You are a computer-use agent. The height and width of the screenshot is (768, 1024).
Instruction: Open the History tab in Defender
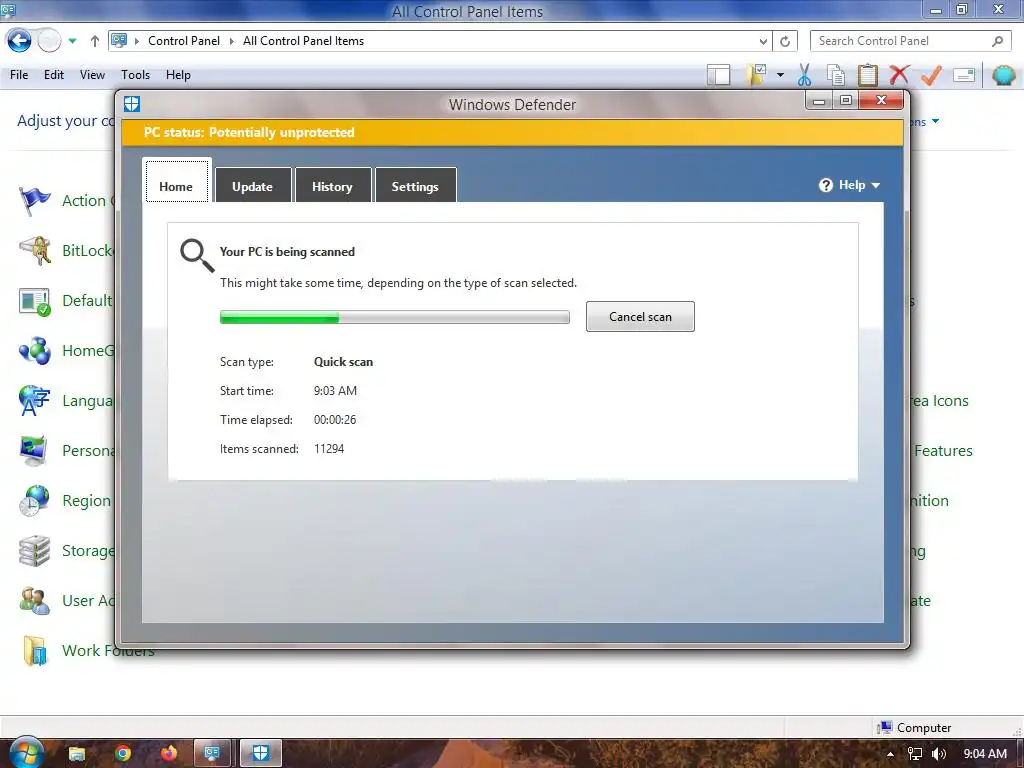coord(332,186)
